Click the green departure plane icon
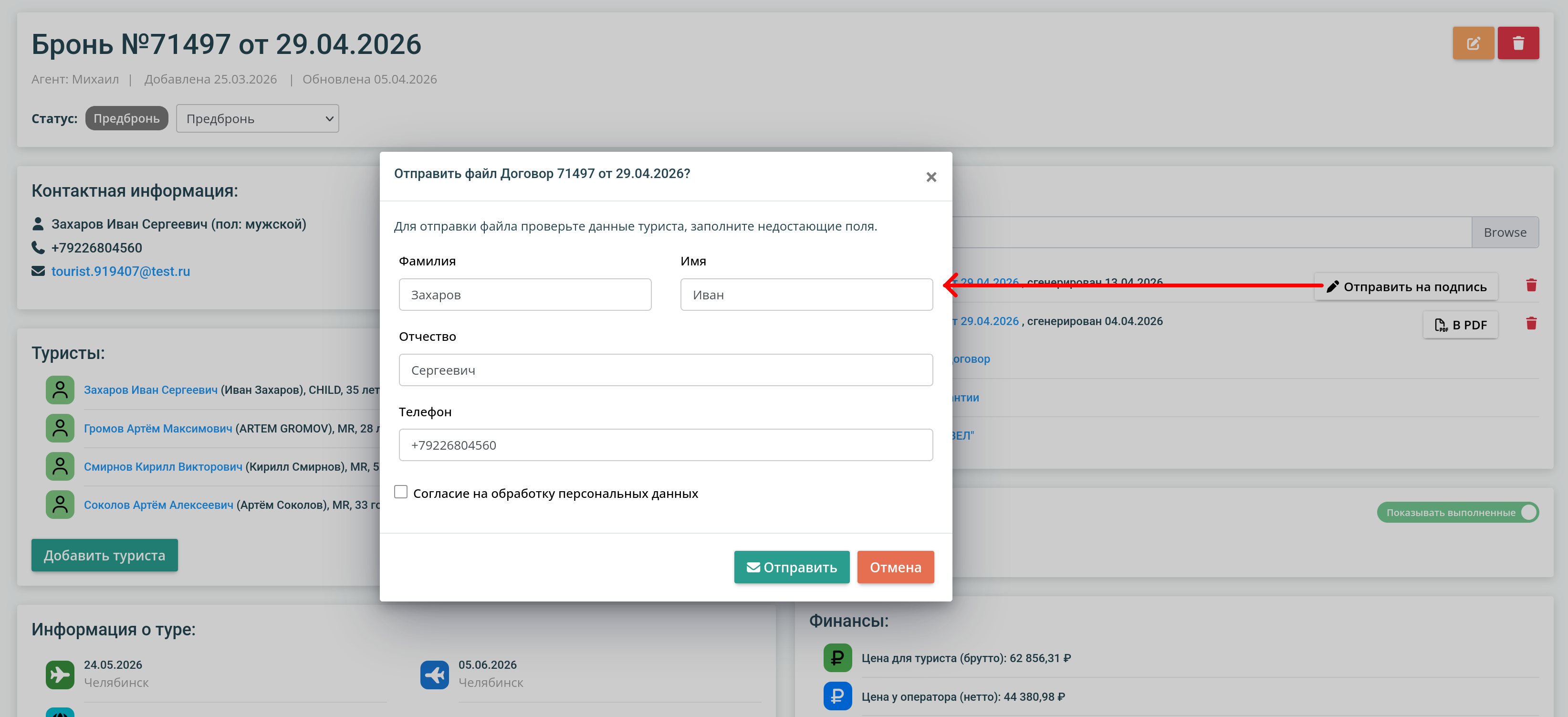This screenshot has height=717, width=1568. [x=60, y=675]
